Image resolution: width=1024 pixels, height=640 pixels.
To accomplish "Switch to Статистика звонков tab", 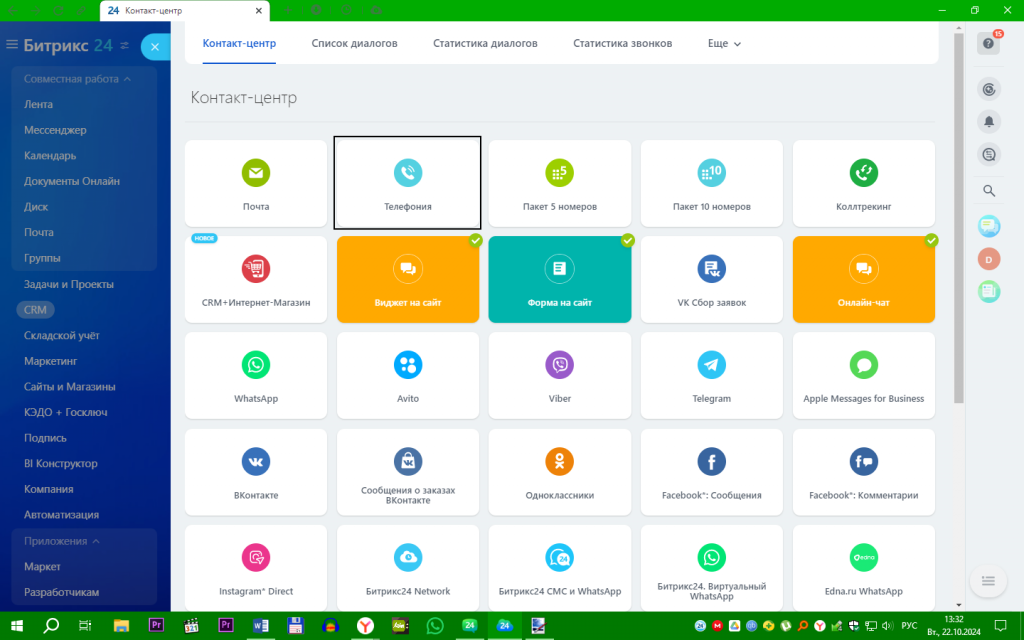I will pos(622,44).
